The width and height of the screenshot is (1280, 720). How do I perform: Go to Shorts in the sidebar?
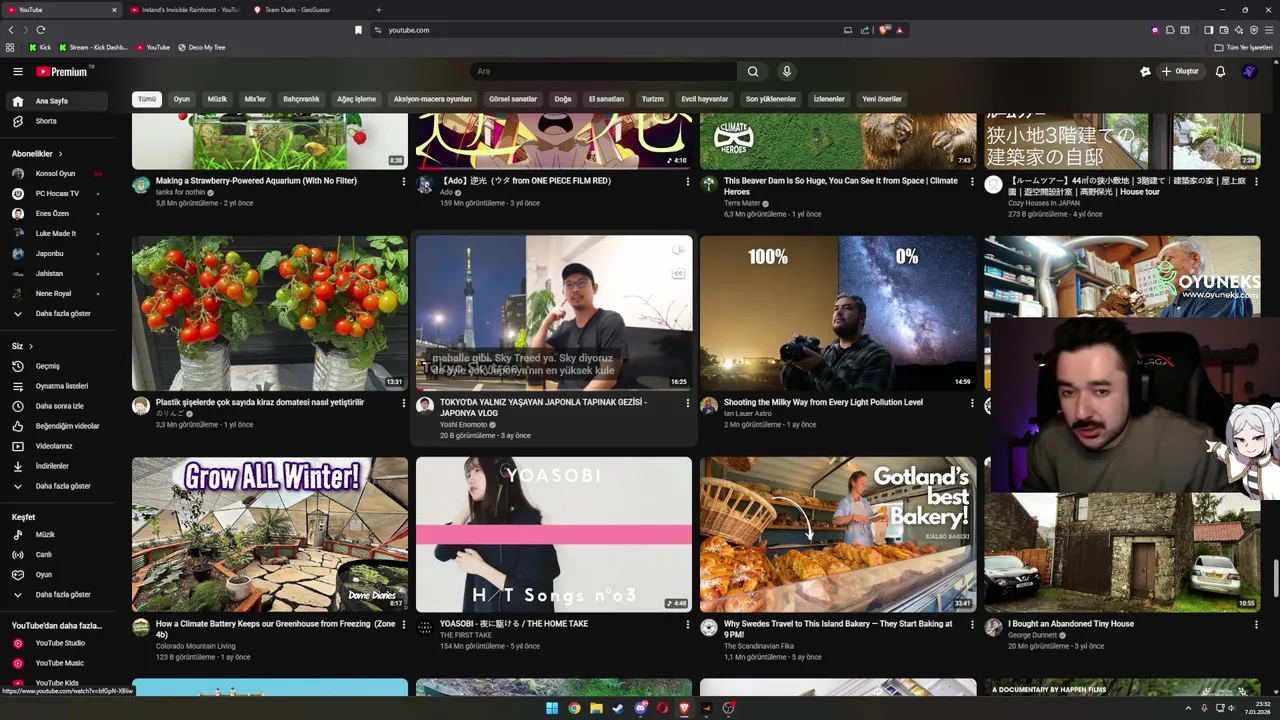[56, 121]
